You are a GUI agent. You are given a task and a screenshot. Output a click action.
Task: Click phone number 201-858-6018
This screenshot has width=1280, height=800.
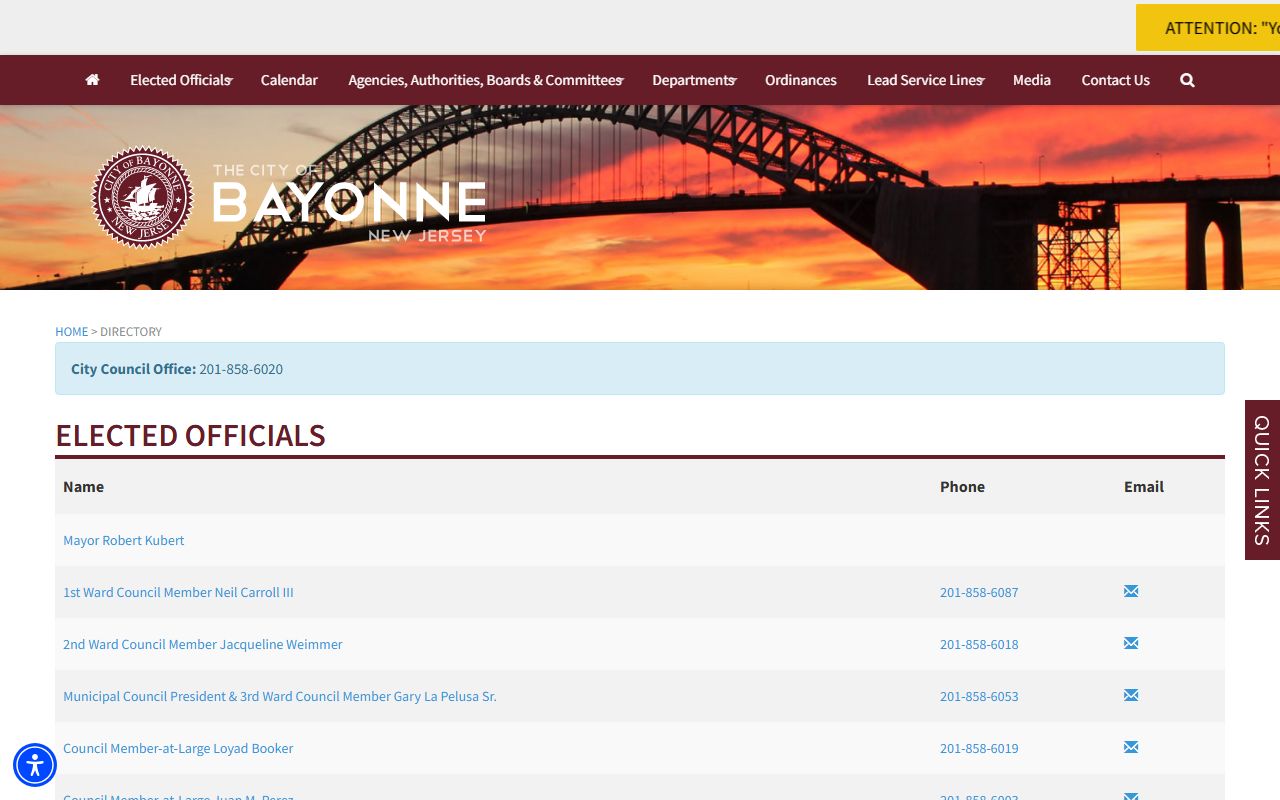click(979, 644)
